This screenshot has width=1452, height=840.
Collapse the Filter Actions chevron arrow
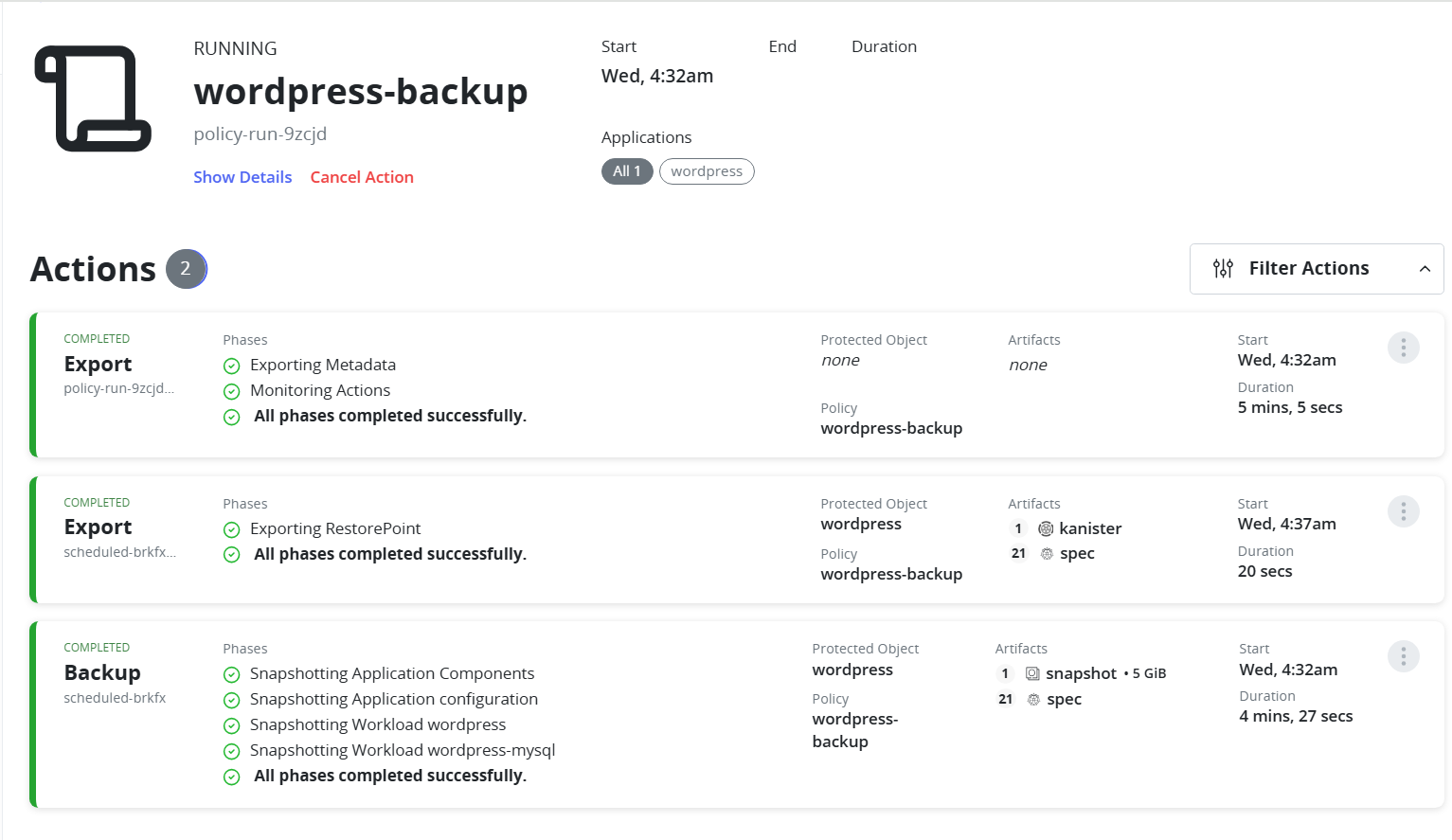1424,269
